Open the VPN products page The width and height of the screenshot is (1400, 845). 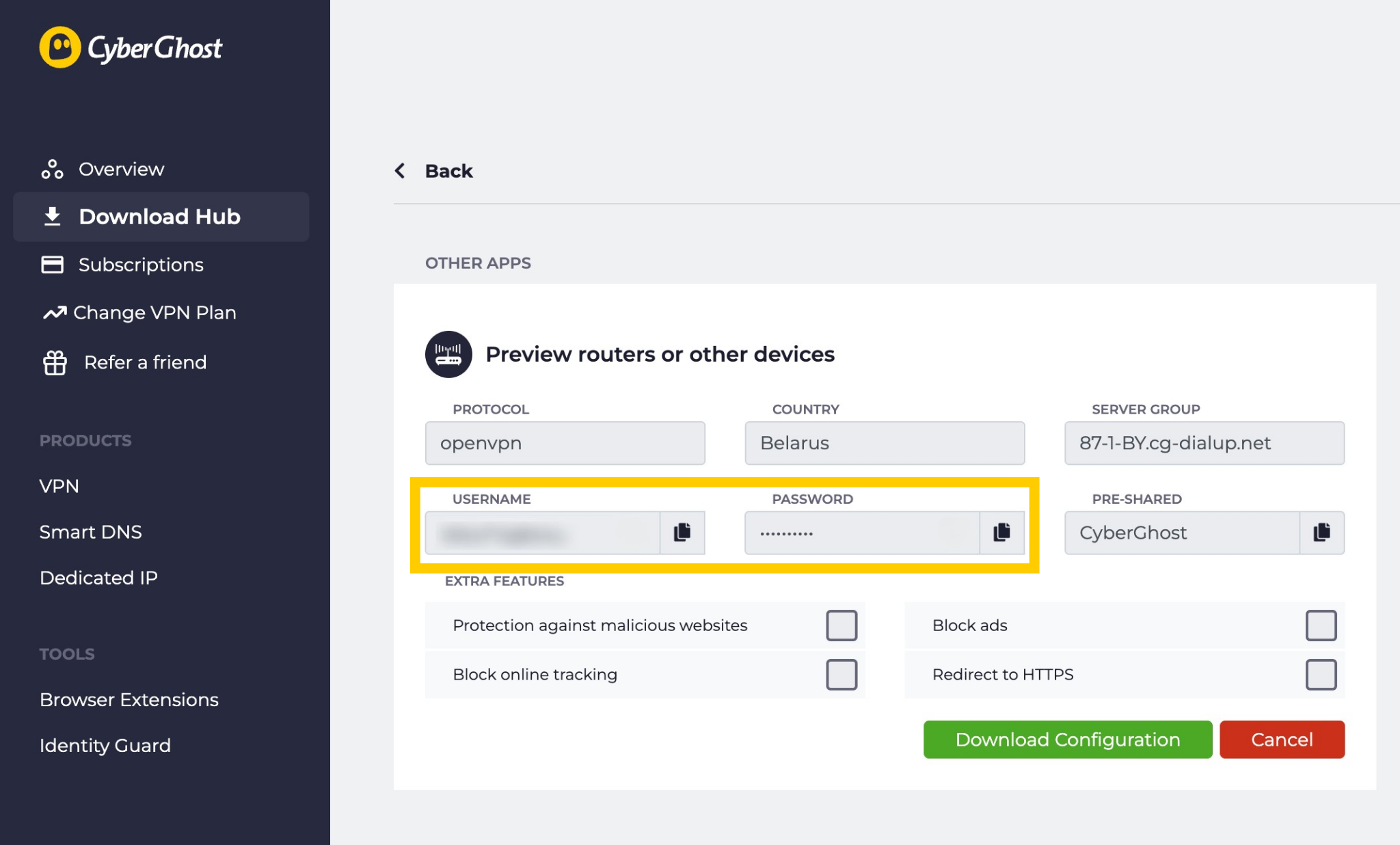[59, 486]
